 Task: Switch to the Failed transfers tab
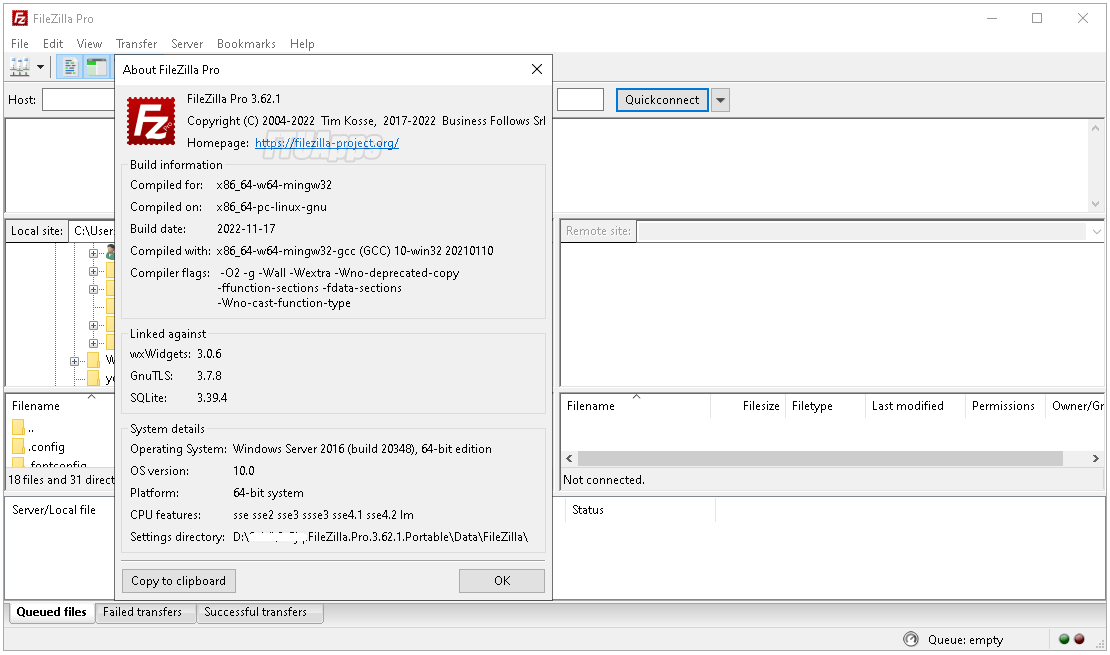coord(145,612)
